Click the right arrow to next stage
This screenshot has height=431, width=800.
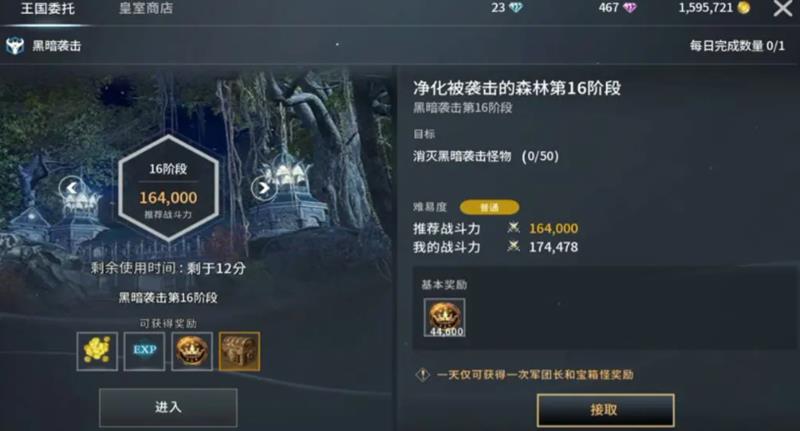[264, 188]
